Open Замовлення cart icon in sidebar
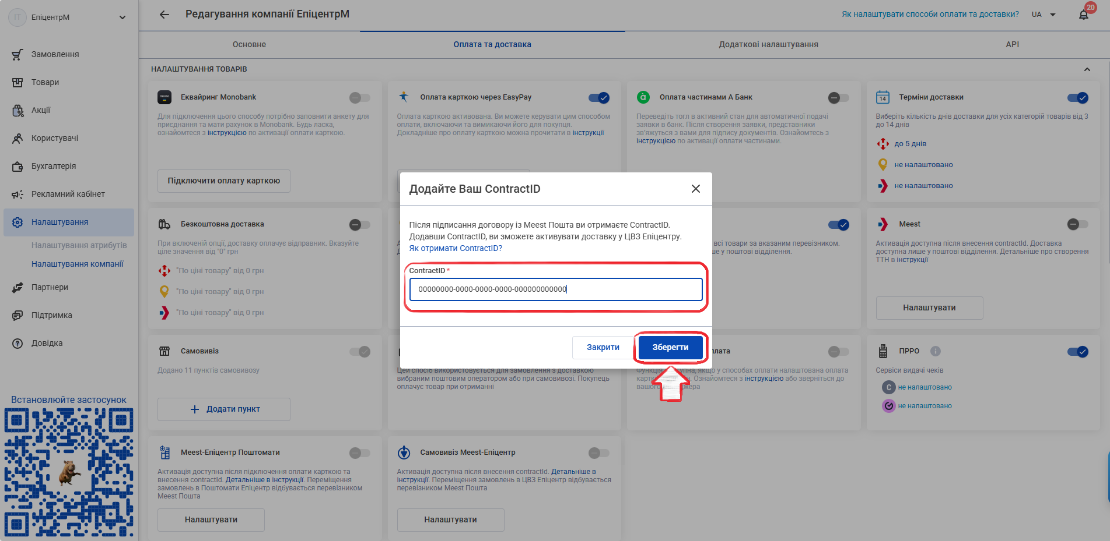 coord(18,55)
